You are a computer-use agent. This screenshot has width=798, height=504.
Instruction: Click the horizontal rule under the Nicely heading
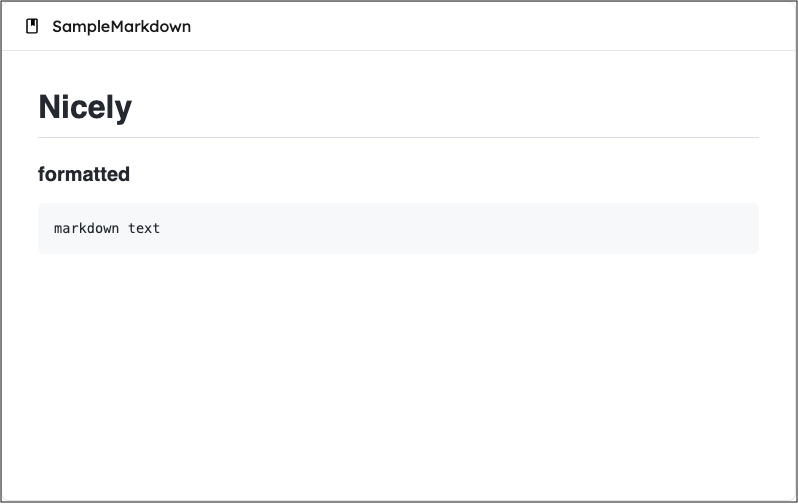pyautogui.click(x=398, y=137)
